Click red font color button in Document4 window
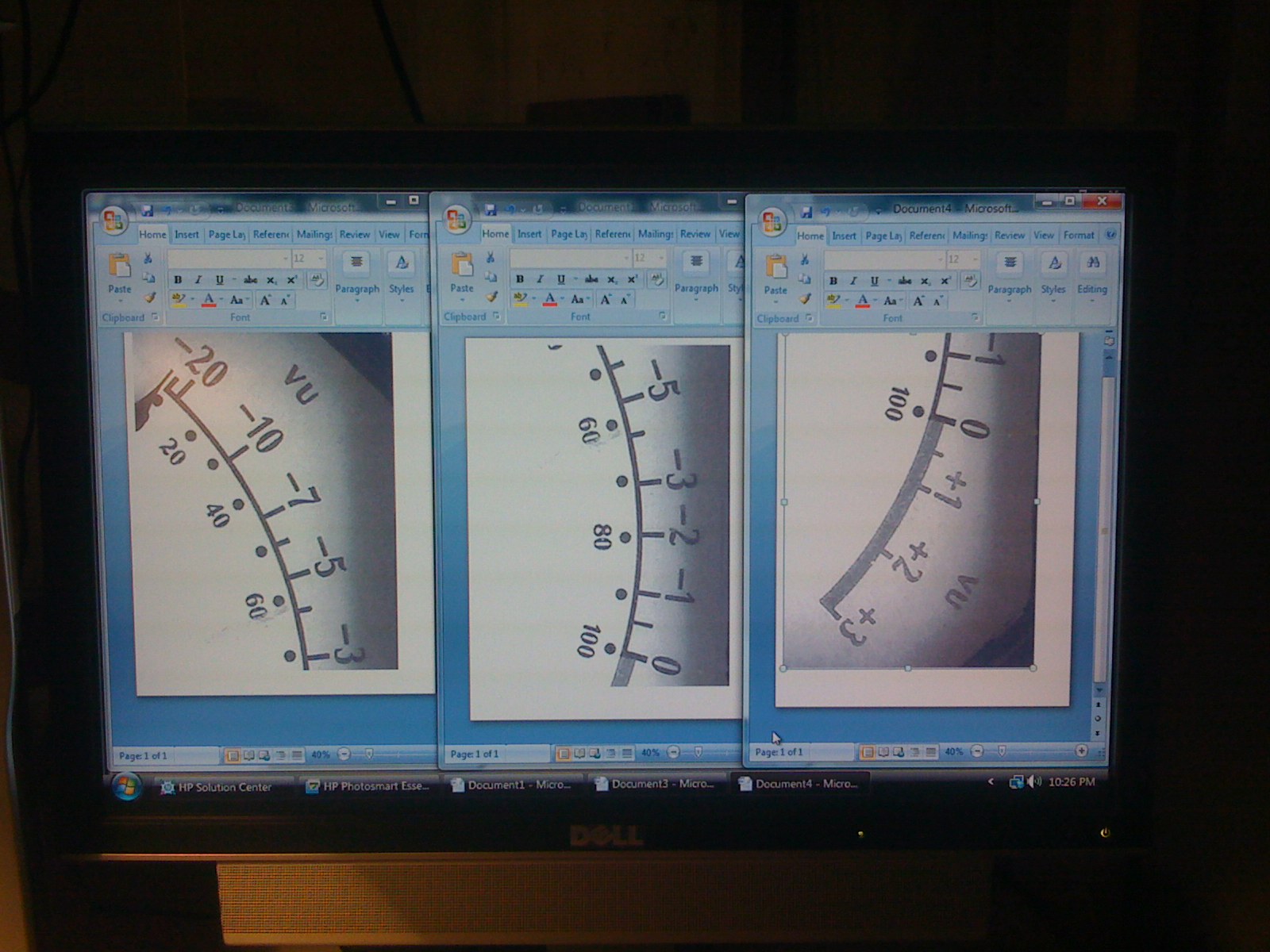Viewport: 1270px width, 952px height. (863, 301)
